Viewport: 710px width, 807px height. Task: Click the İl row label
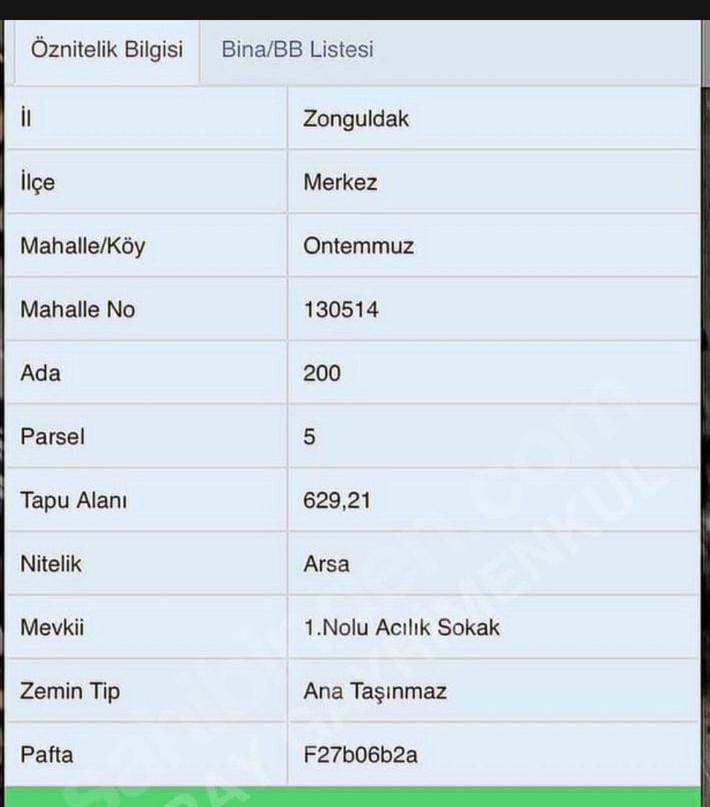tap(26, 118)
